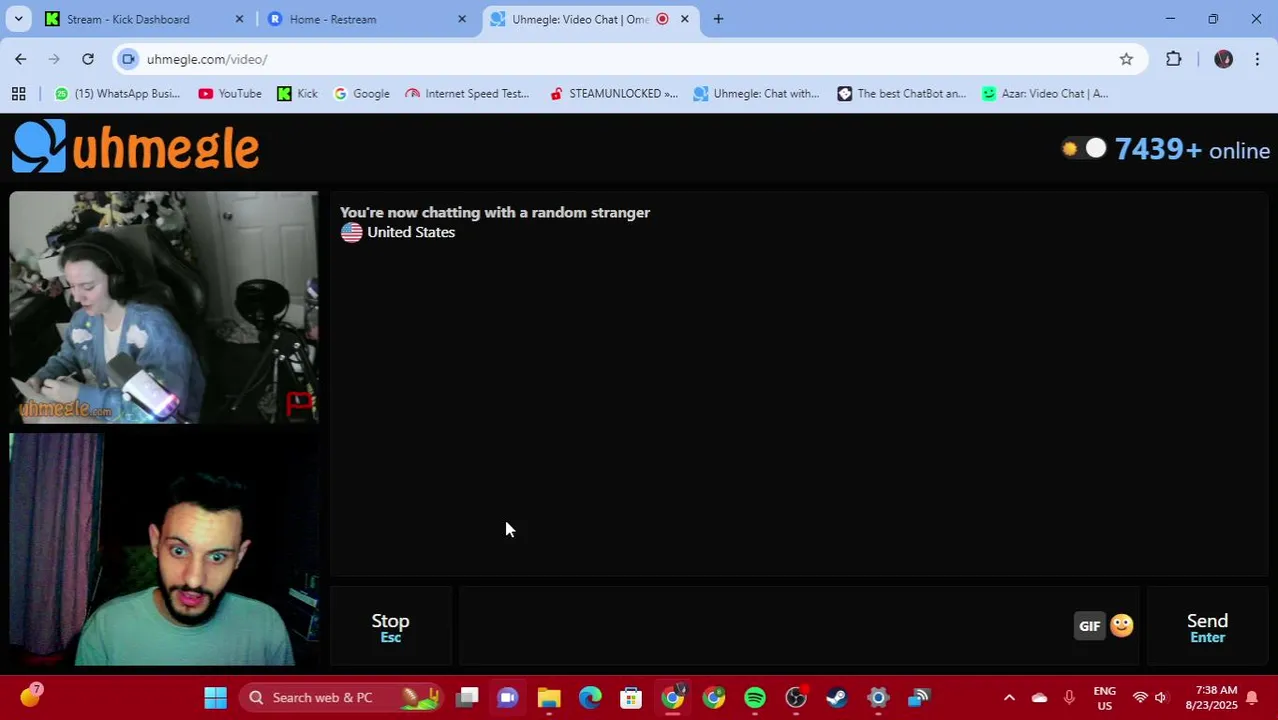Open the STEAMUNLOCKED bookmark
Screen dimensions: 1278x720
click(614, 93)
